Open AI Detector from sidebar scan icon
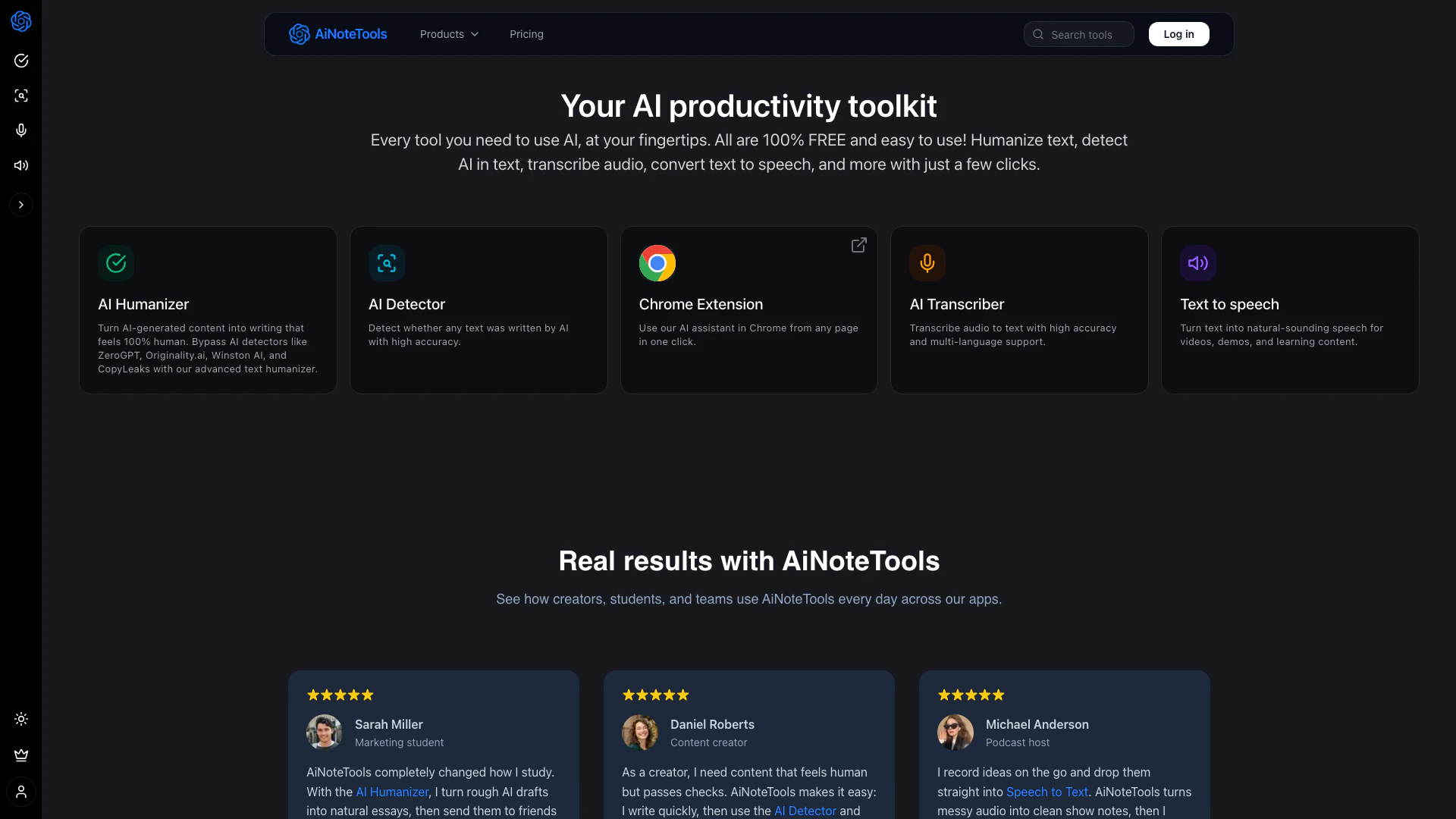Viewport: 1456px width, 819px height. 21,96
